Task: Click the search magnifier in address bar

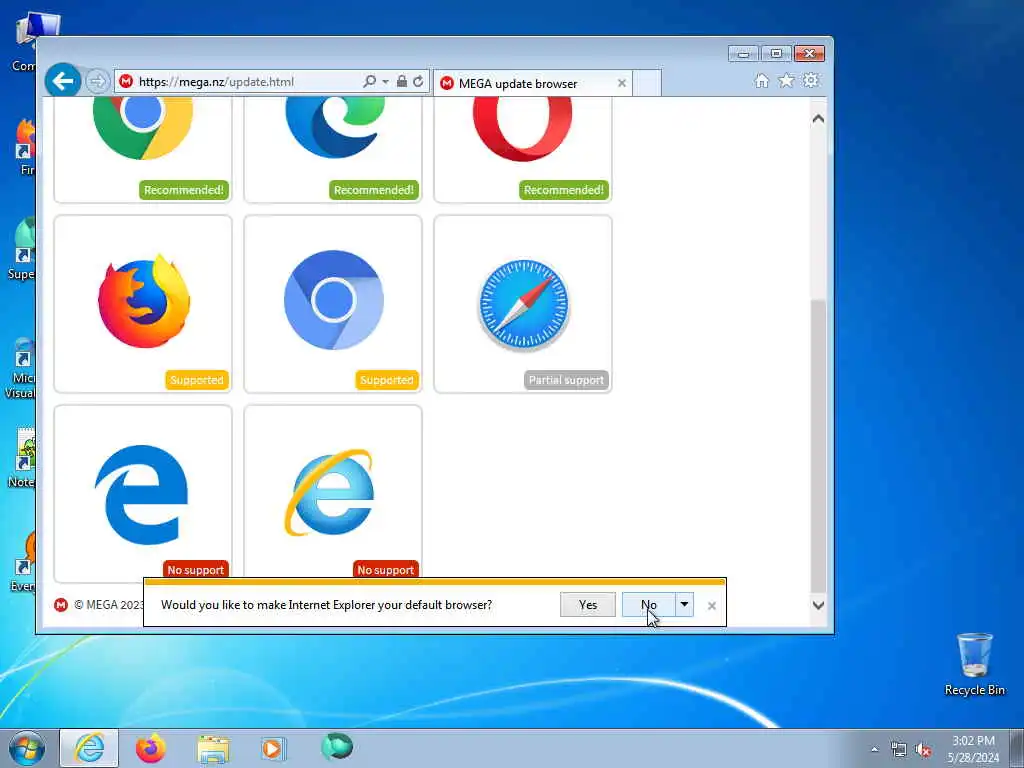Action: pyautogui.click(x=370, y=82)
